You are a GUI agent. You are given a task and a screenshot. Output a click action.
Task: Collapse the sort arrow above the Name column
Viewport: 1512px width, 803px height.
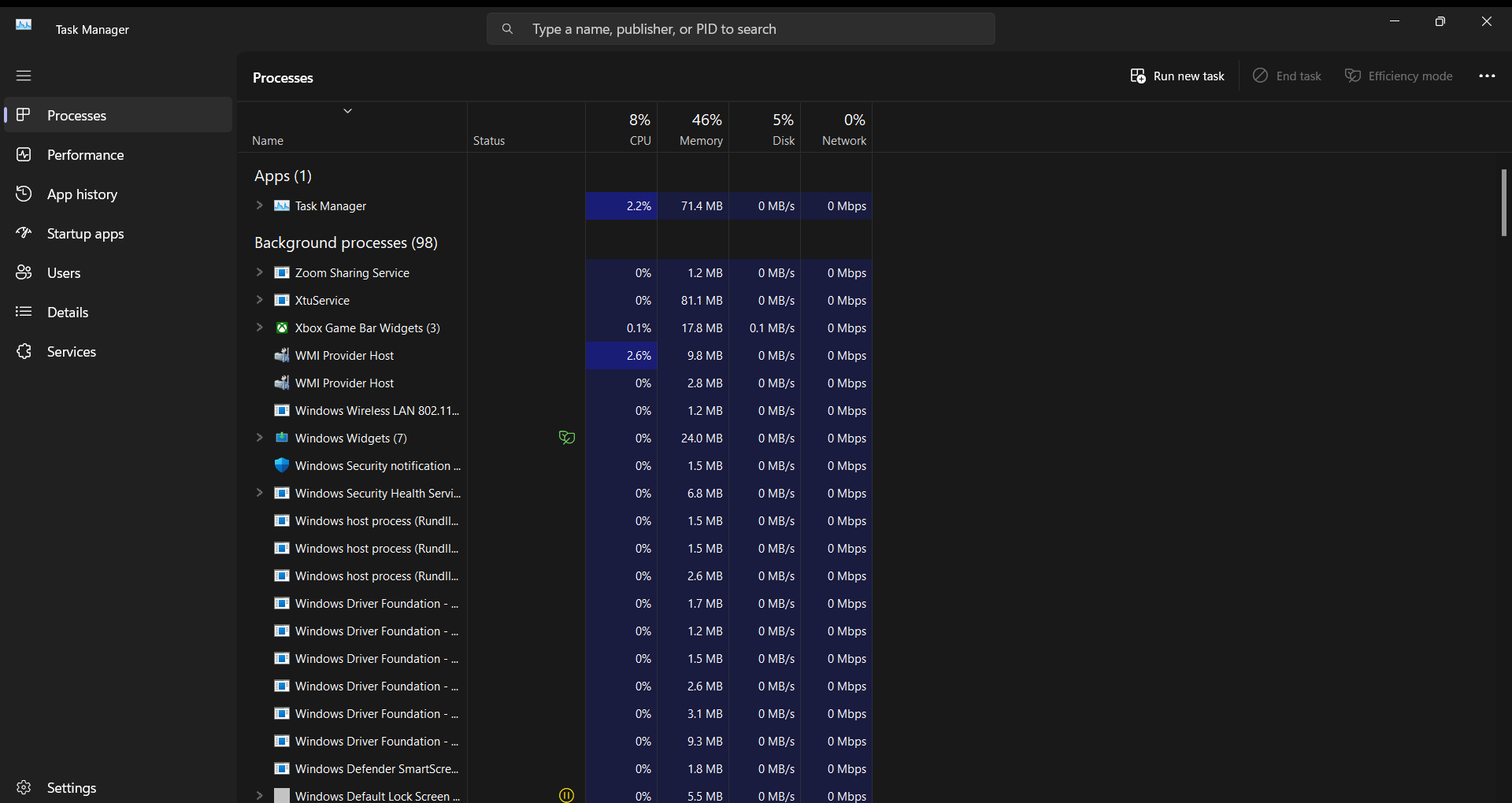(347, 111)
